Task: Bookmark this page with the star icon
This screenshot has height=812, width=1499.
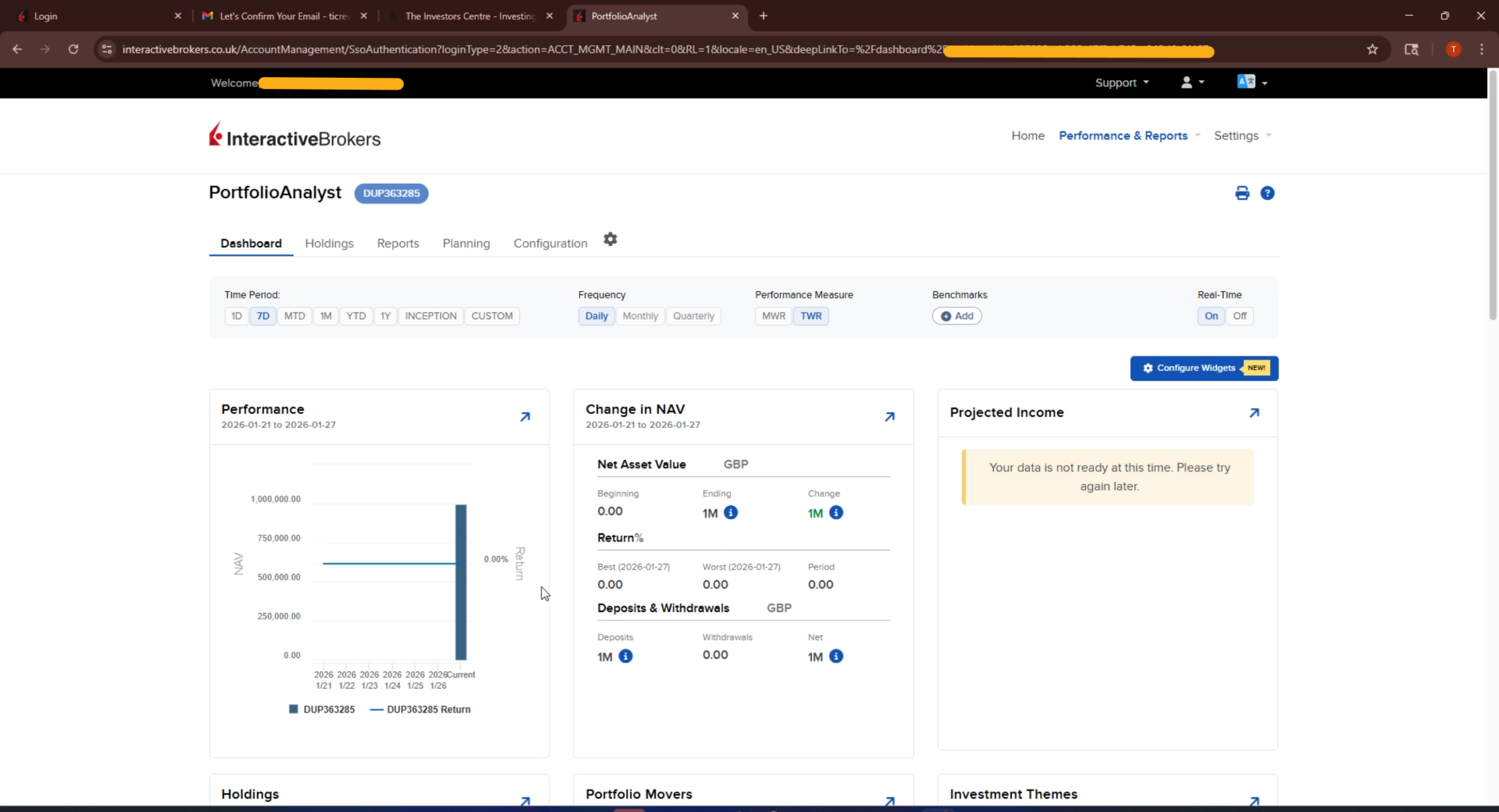Action: [x=1372, y=49]
